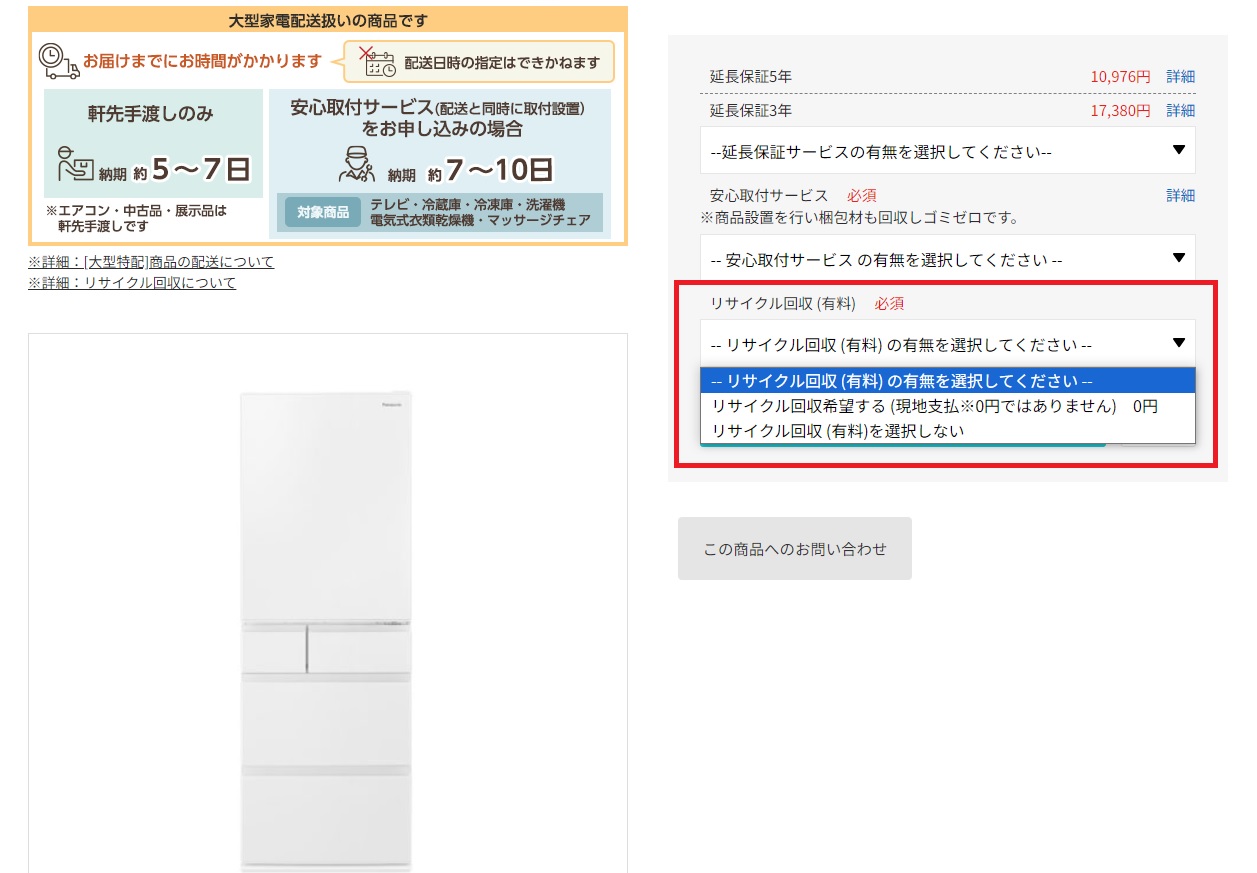Choose リサイクル回収希望する option
Image resolution: width=1257 pixels, height=873 pixels.
click(934, 406)
